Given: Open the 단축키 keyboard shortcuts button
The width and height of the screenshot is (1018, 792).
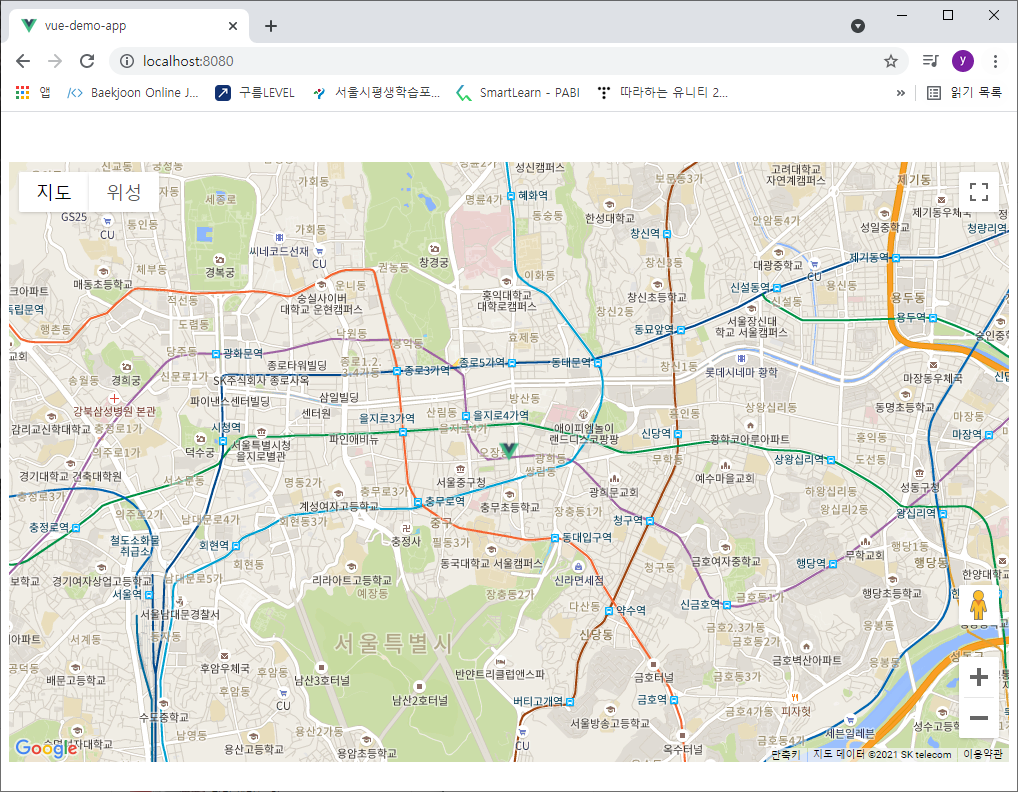Looking at the screenshot, I should point(786,754).
